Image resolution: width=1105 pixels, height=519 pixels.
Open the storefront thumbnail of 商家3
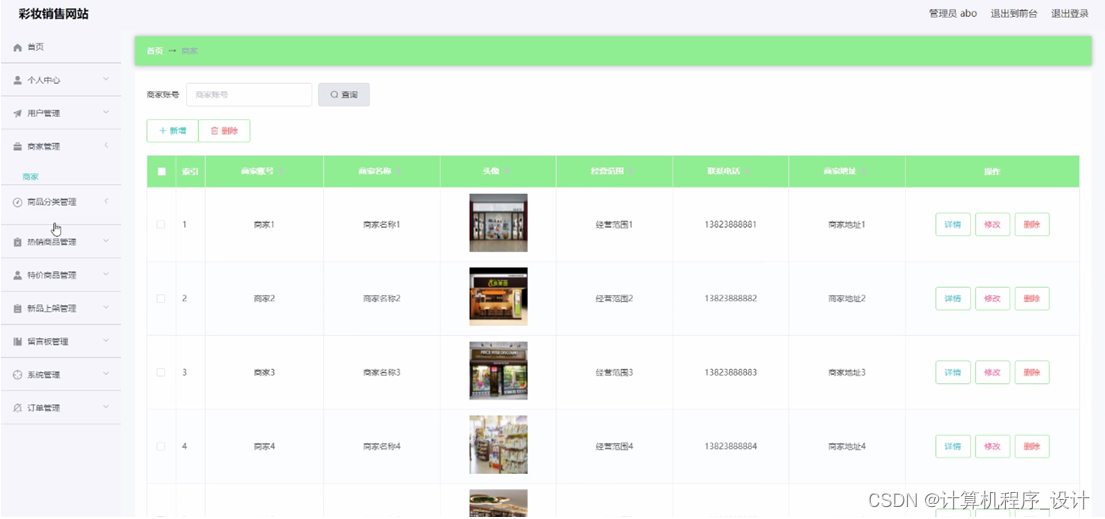(x=498, y=371)
